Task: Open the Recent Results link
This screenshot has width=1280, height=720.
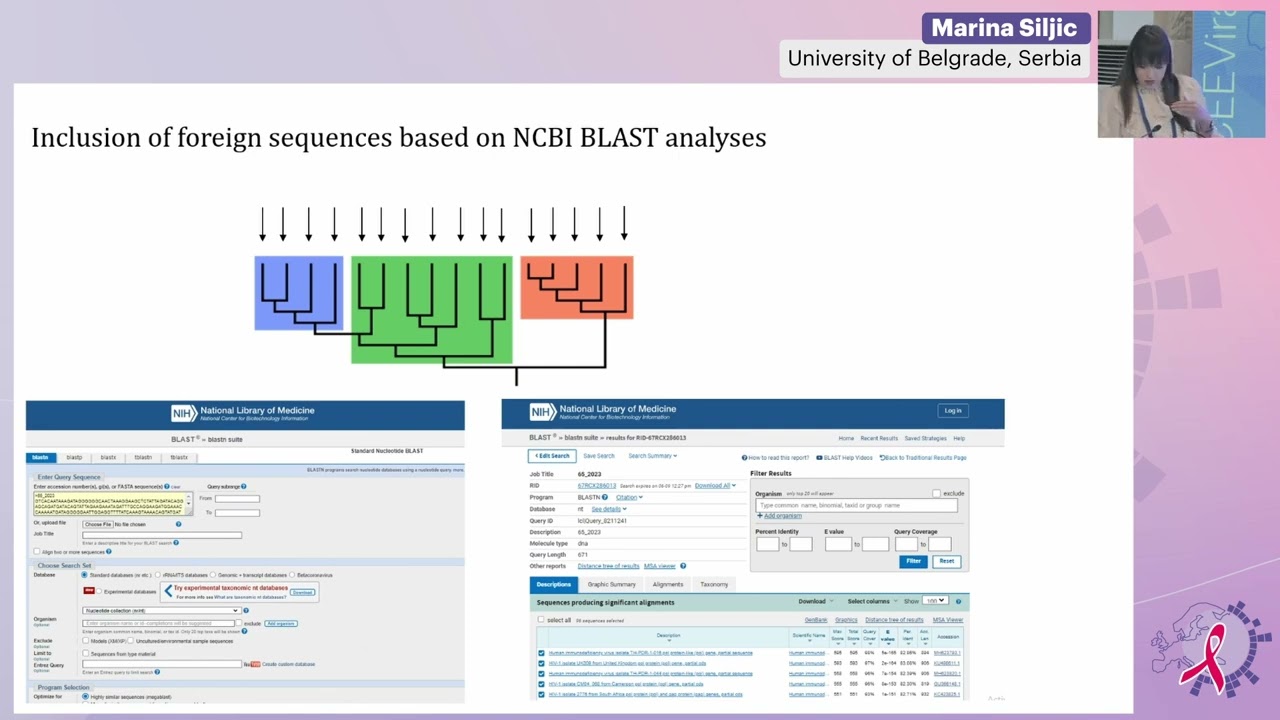Action: (879, 438)
